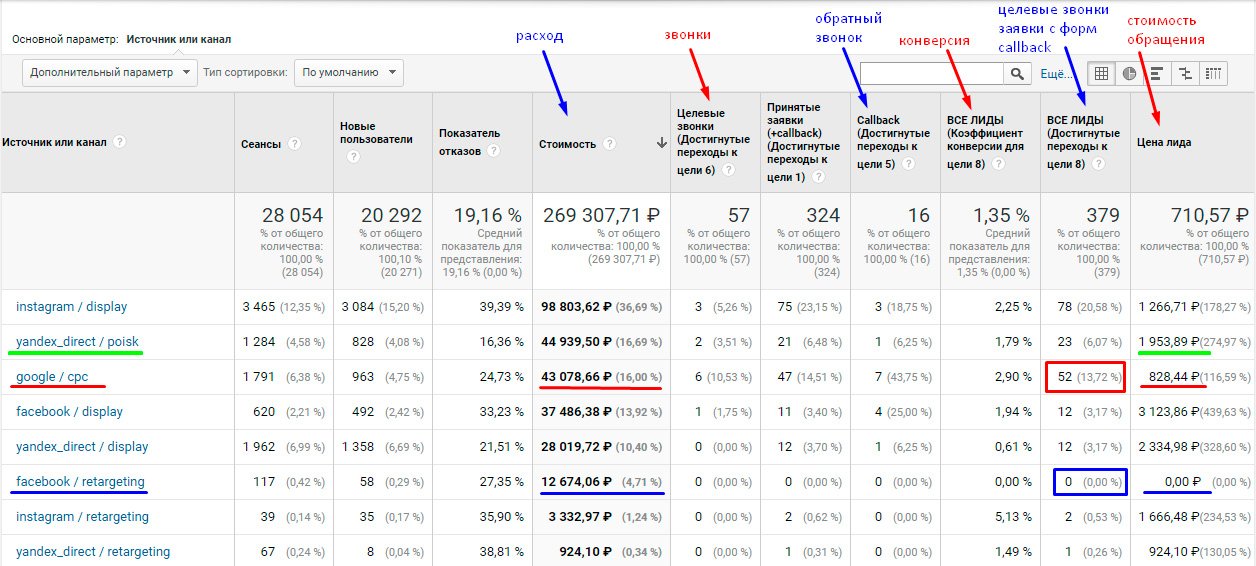Open the facebook / display source link
This screenshot has width=1256, height=566.
pos(70,411)
